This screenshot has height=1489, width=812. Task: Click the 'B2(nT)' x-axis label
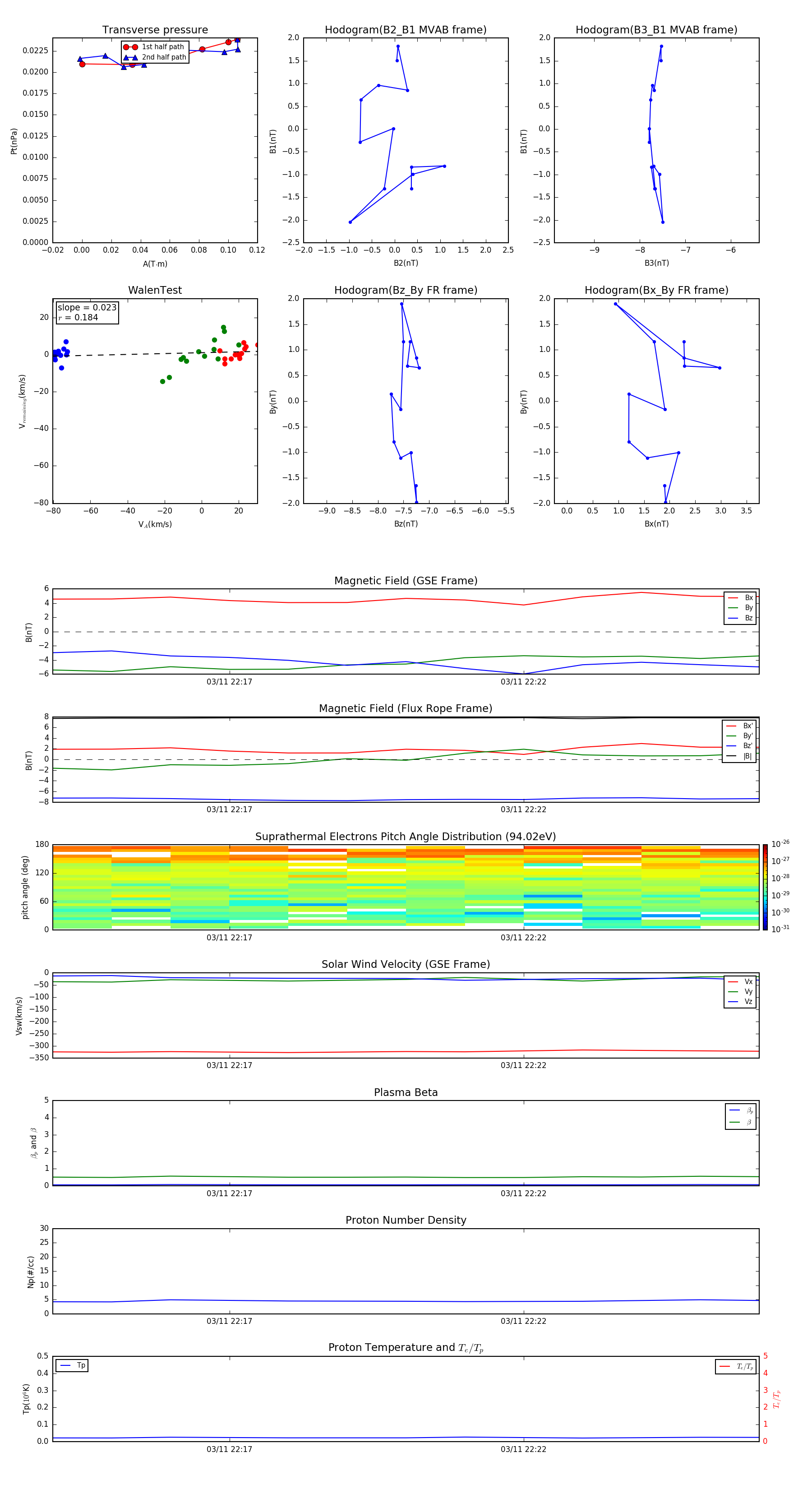[406, 264]
